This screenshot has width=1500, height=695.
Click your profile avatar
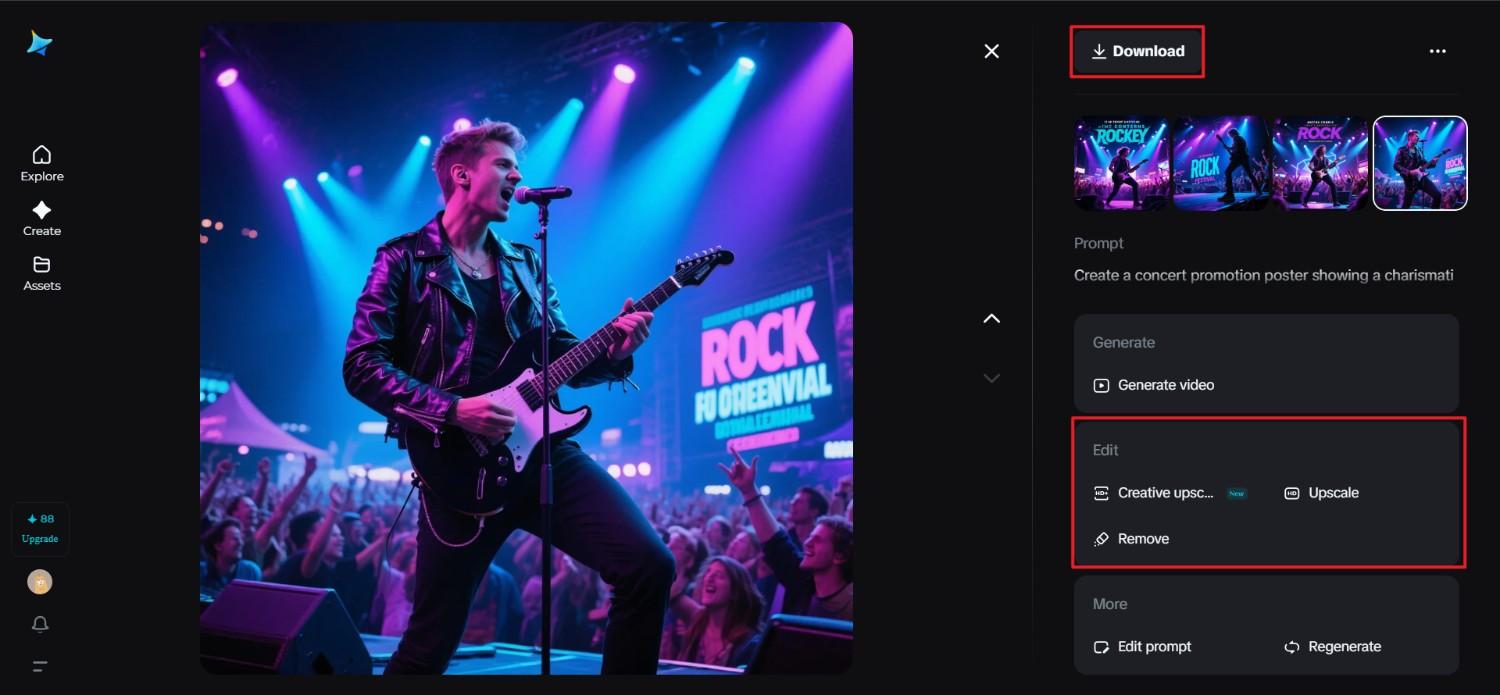point(40,581)
